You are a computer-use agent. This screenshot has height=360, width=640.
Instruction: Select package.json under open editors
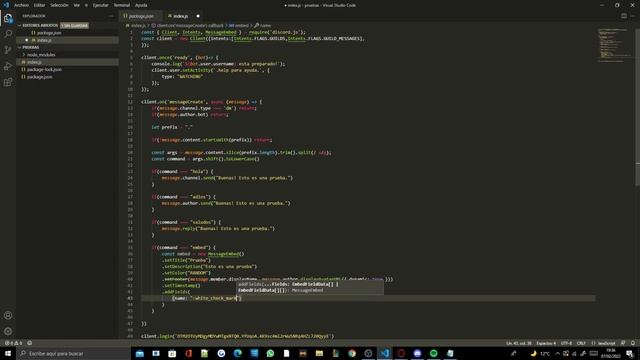pyautogui.click(x=49, y=33)
